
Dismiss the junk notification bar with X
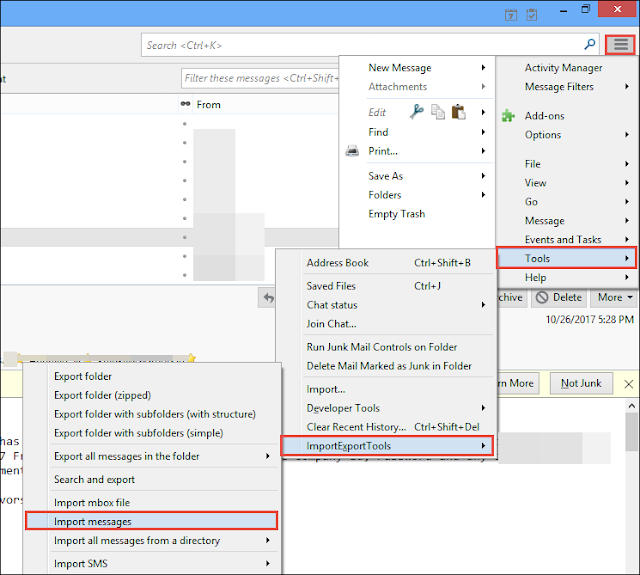coord(629,384)
